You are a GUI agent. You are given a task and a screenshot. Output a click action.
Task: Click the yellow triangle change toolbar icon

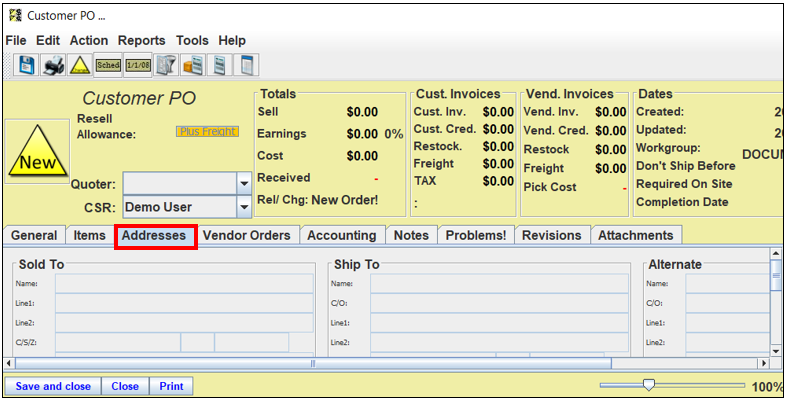click(80, 65)
